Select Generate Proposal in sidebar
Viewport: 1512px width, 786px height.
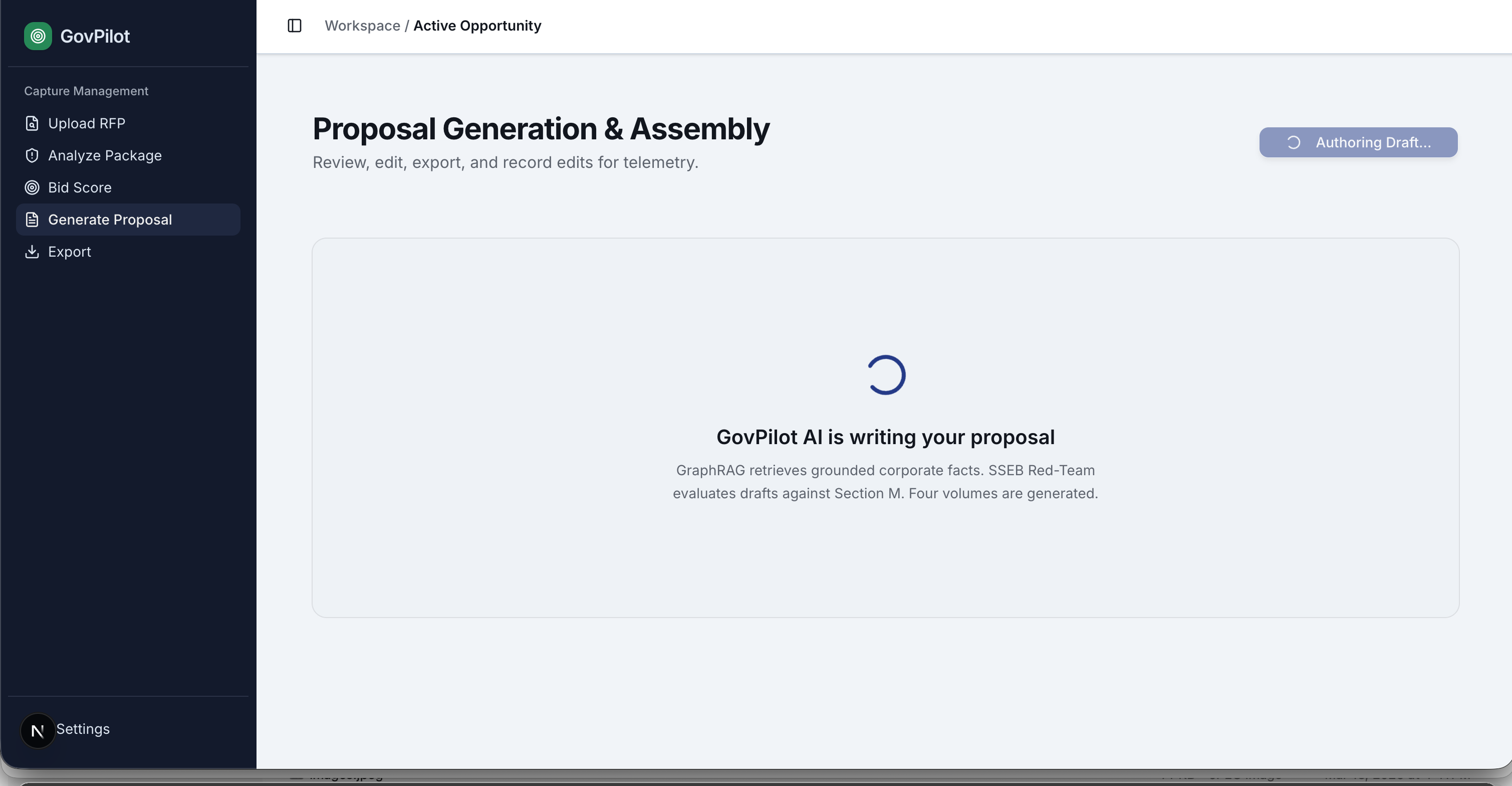pos(110,220)
